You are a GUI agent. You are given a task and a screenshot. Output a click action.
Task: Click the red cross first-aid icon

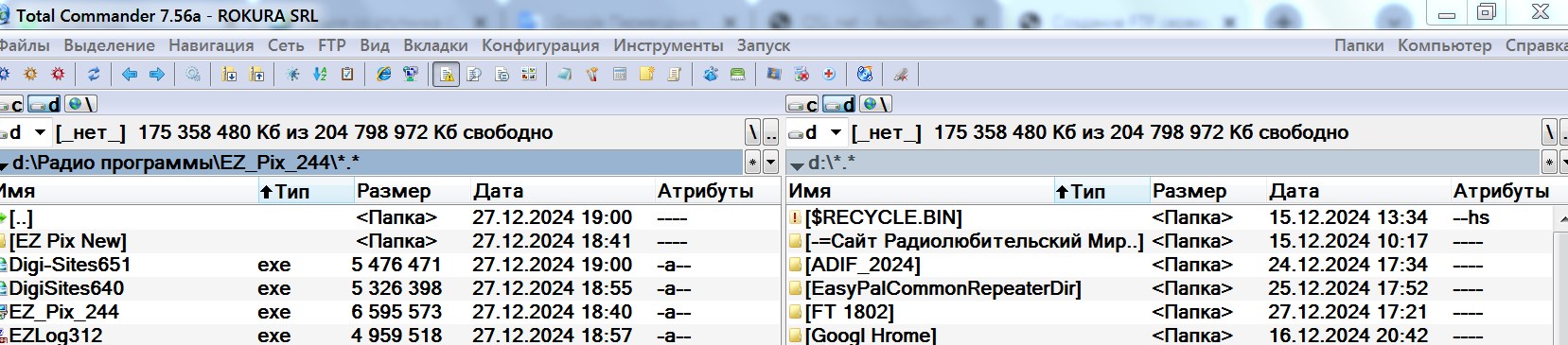pos(829,75)
